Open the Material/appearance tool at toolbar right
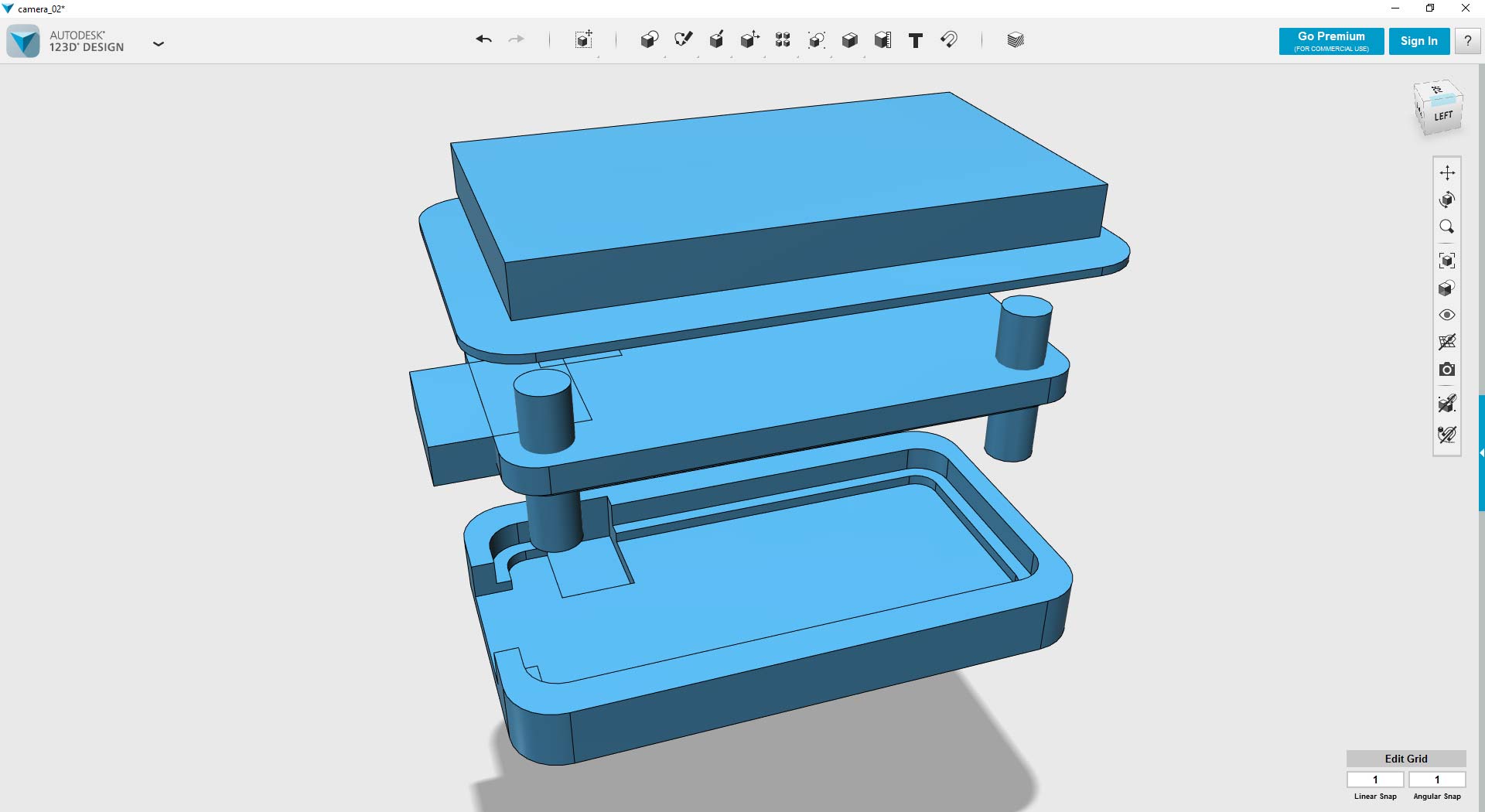 [x=1015, y=39]
